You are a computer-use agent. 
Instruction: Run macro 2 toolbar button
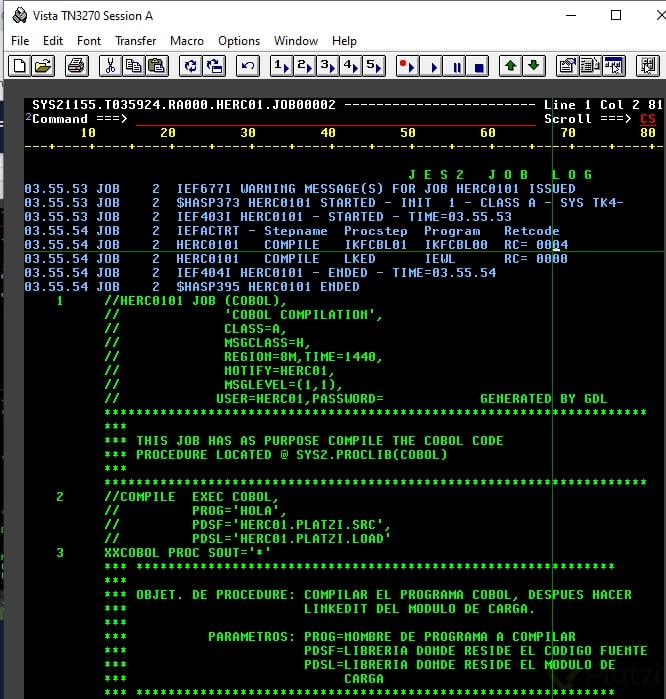click(305, 66)
